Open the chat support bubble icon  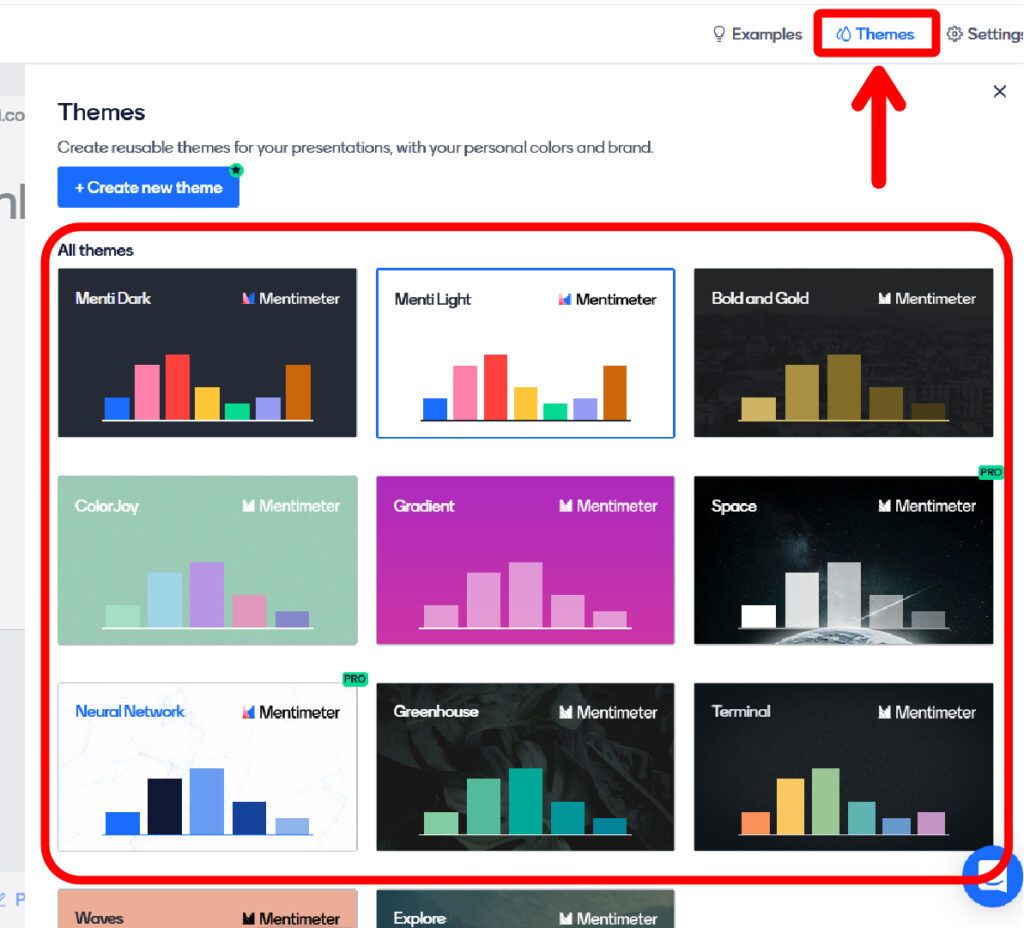992,876
